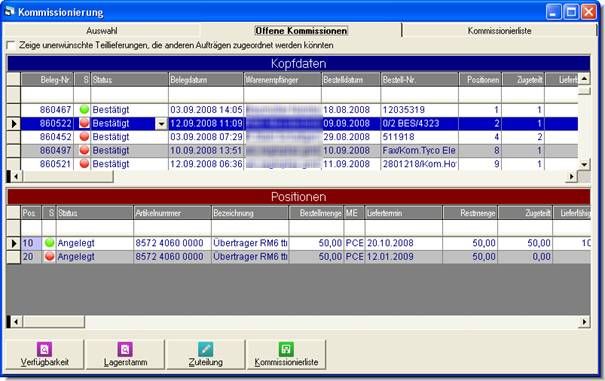Open the status dropdown in row 860522
The width and height of the screenshot is (605, 381).
coord(161,124)
